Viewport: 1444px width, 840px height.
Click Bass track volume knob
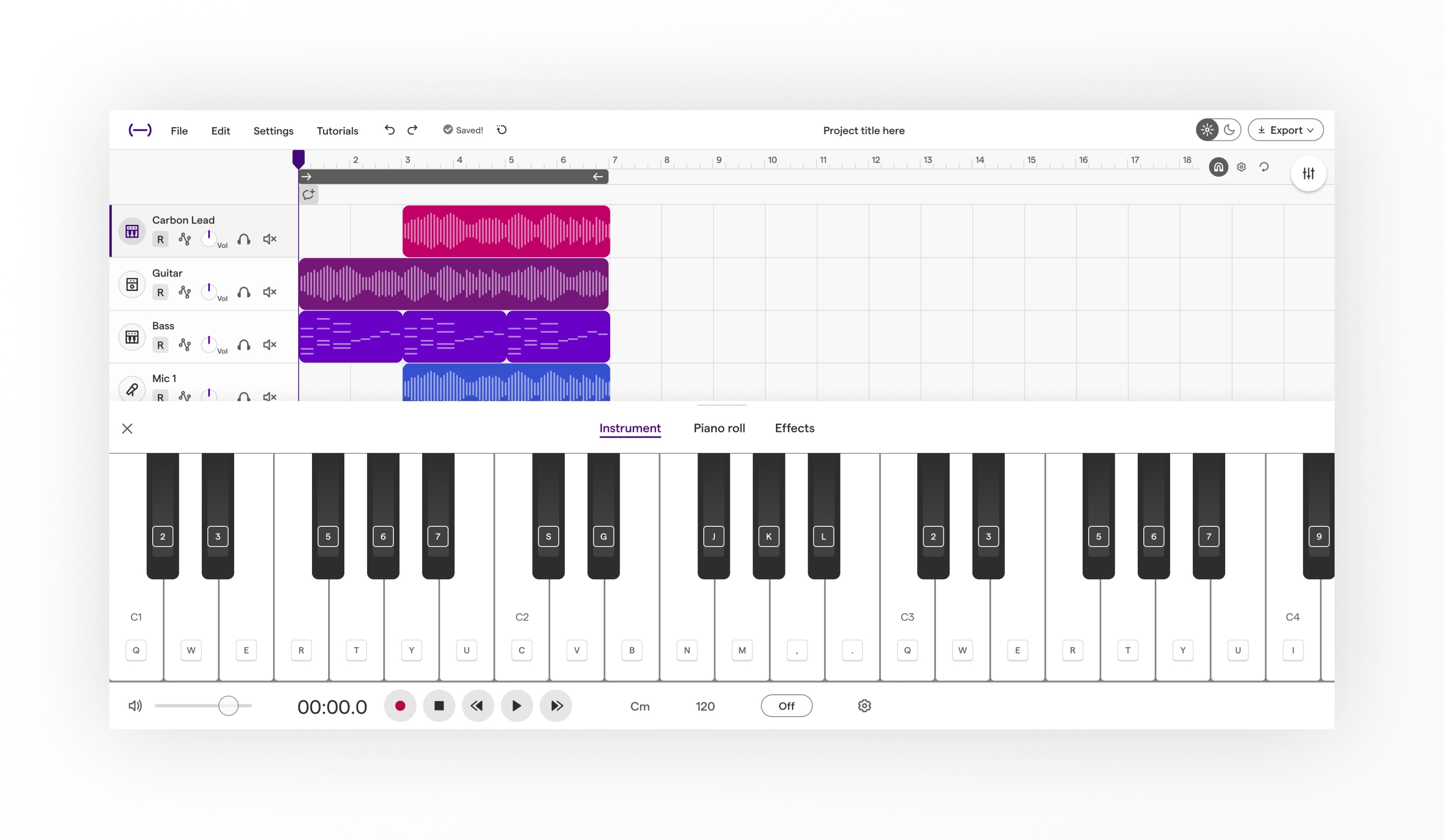click(209, 344)
